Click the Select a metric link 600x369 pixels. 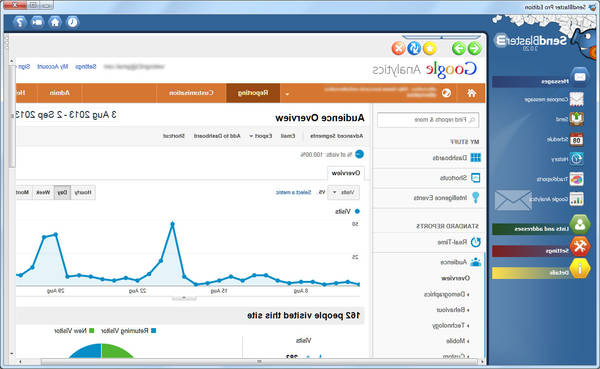(293, 192)
